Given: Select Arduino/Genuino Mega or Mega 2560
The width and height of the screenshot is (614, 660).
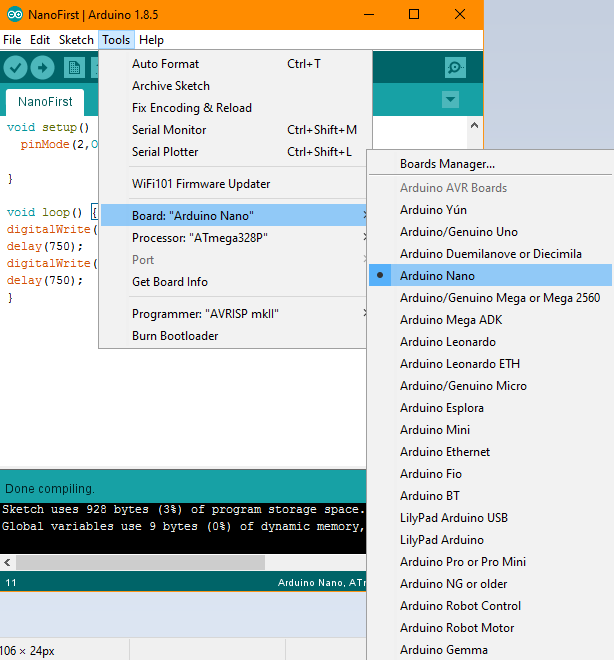Looking at the screenshot, I should [x=490, y=298].
